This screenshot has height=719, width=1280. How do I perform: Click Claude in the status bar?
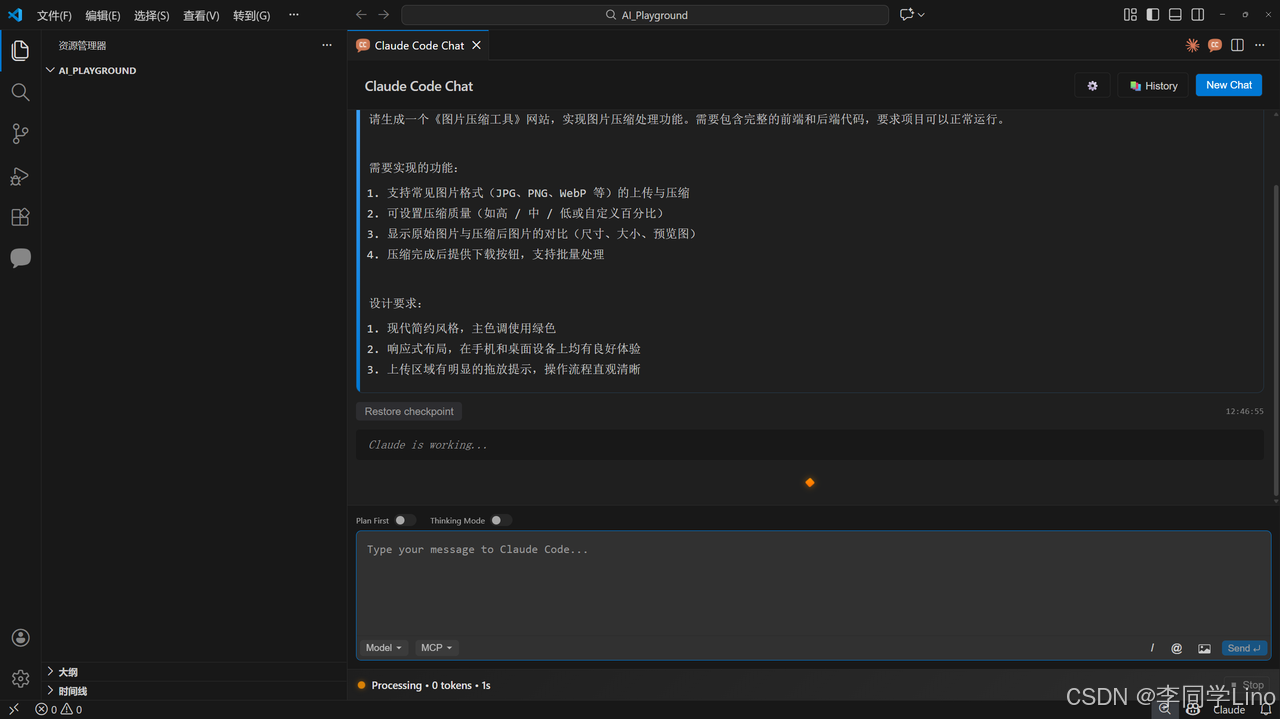tap(1229, 709)
